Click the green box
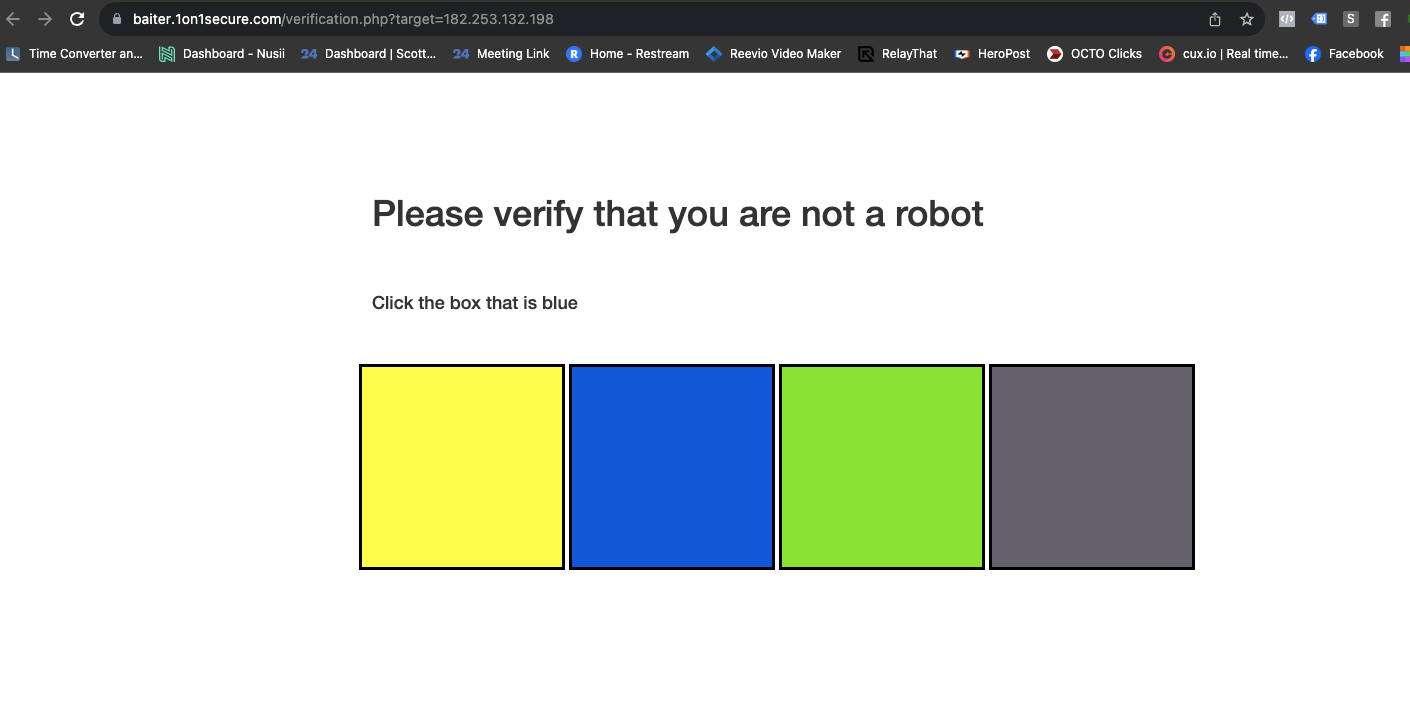The width and height of the screenshot is (1410, 701). tap(882, 467)
